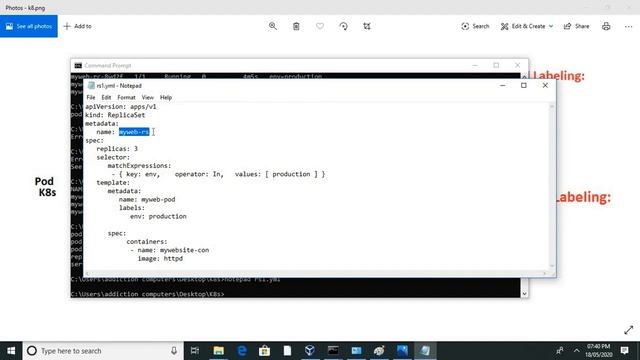Open the Notepad Help menu
640x360 pixels.
[166, 98]
